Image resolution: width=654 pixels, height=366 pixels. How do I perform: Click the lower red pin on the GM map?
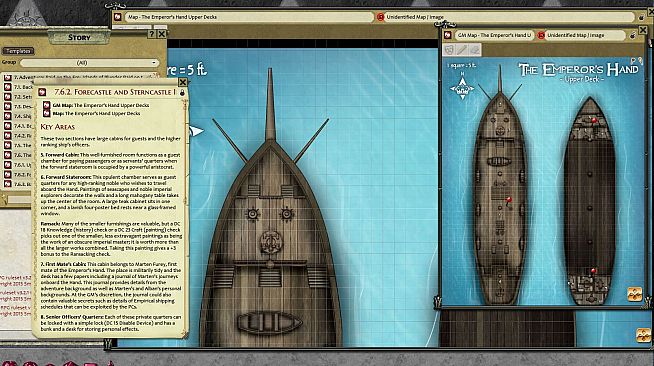(x=593, y=272)
